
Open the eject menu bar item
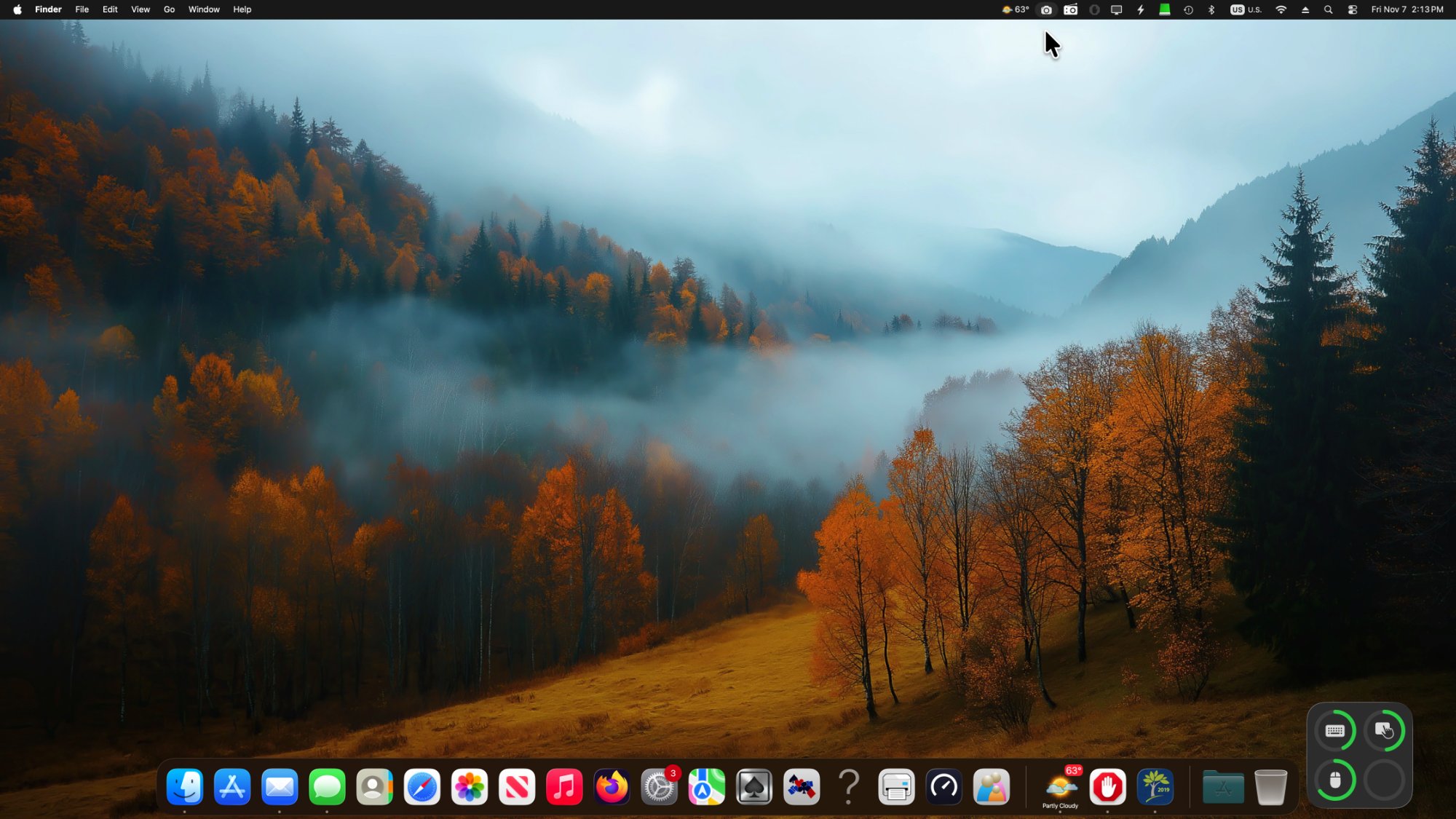pos(1305,9)
